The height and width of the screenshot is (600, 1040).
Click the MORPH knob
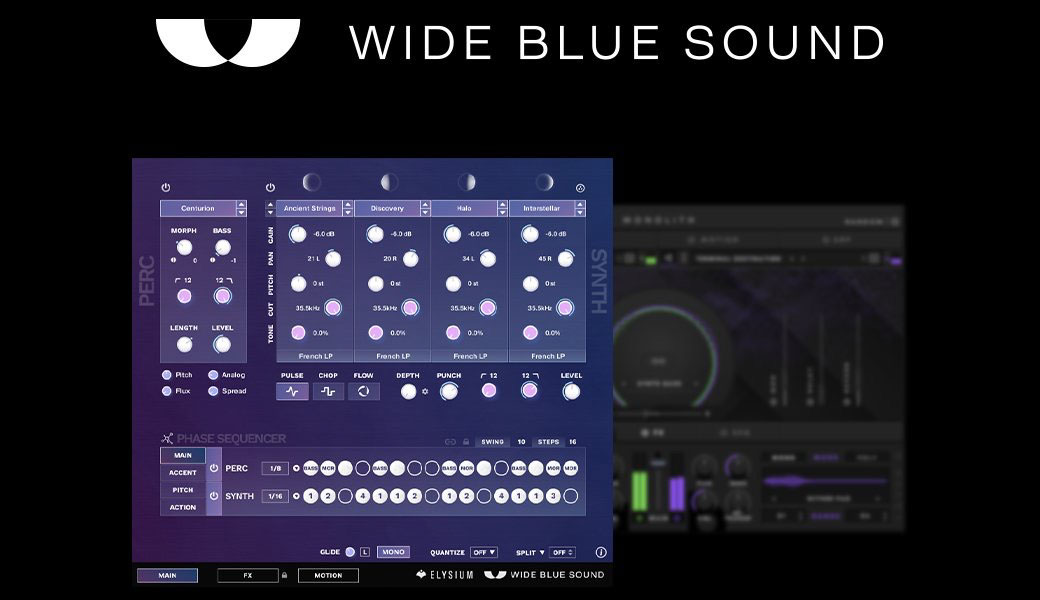tap(184, 247)
